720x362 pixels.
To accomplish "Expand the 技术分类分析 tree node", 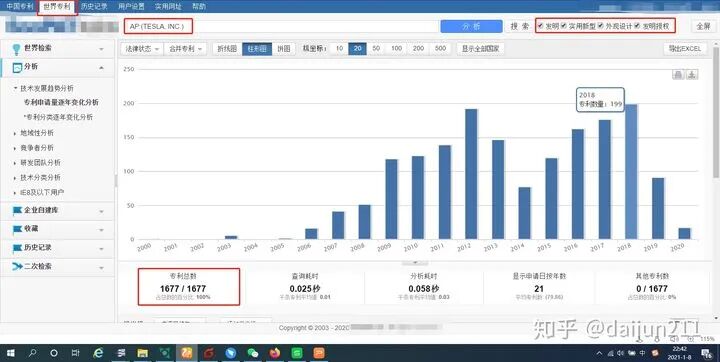I will (x=15, y=178).
